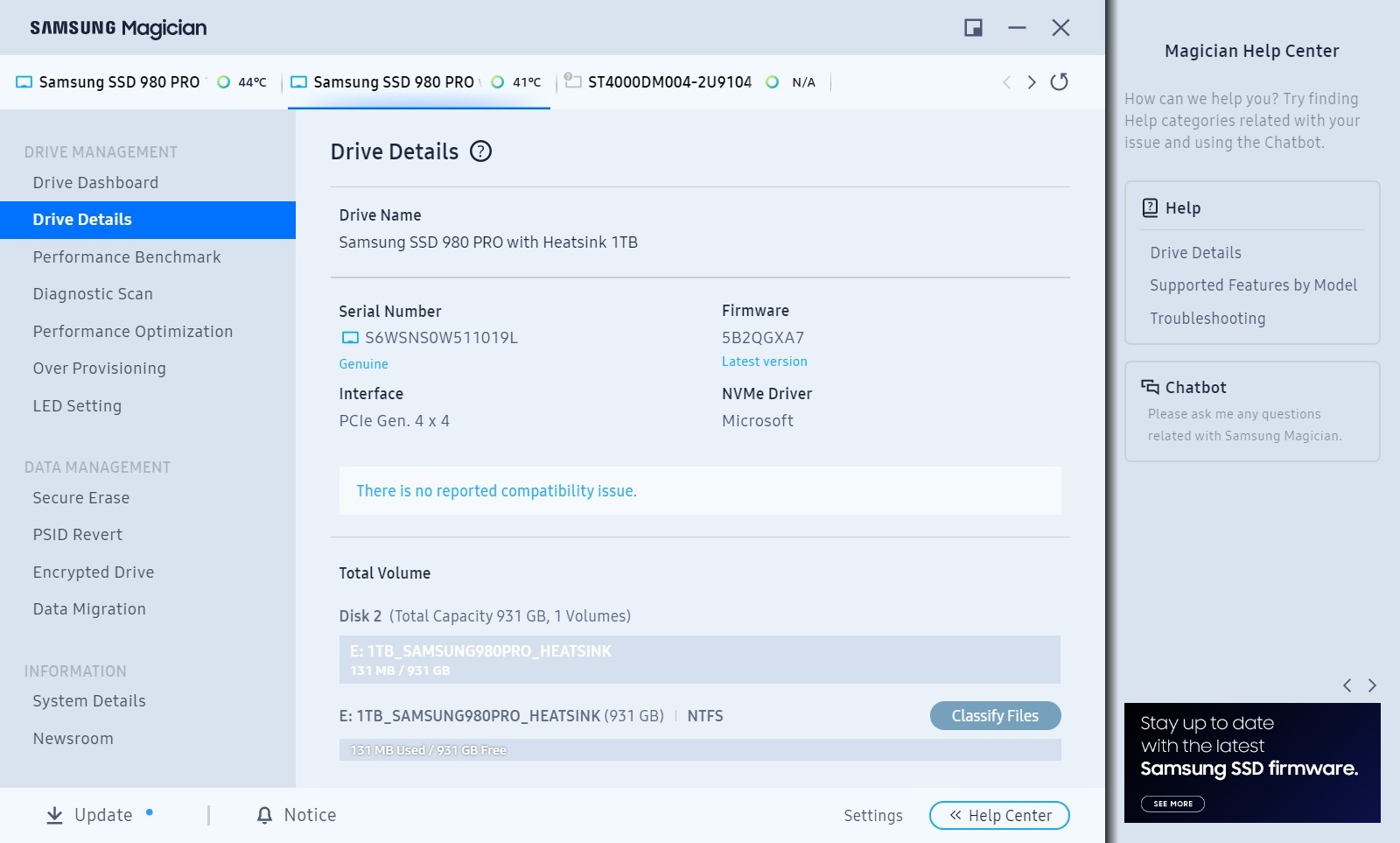Click the Help book icon in Help Center
This screenshot has height=843, width=1400.
click(1151, 207)
